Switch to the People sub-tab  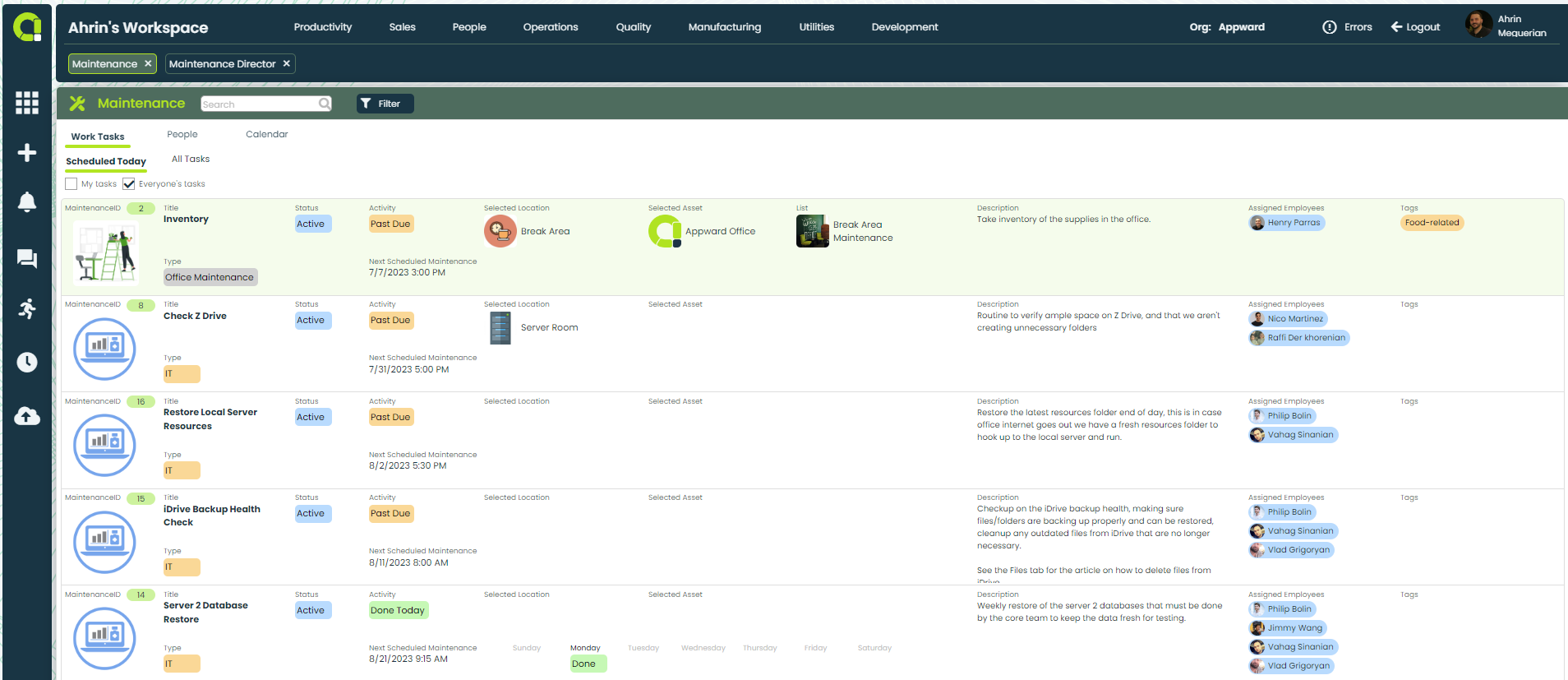coord(182,134)
